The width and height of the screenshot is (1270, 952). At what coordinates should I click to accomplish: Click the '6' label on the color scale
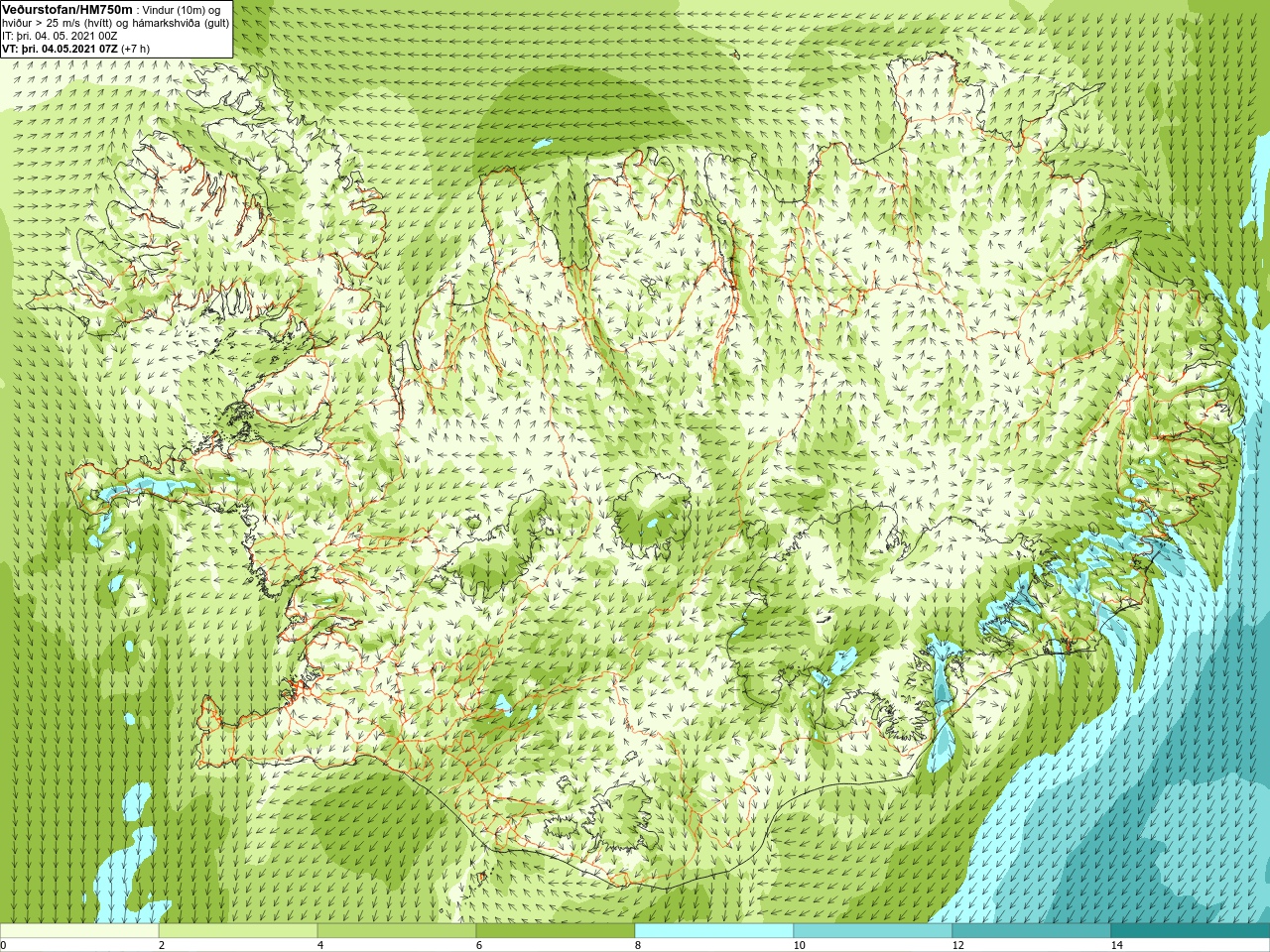coord(479,945)
